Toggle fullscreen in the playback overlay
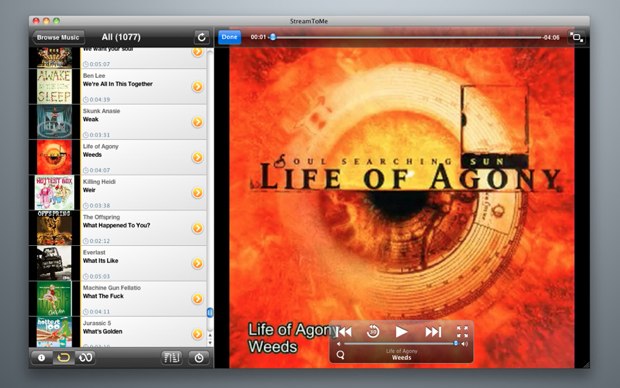620x388 pixels. (462, 331)
